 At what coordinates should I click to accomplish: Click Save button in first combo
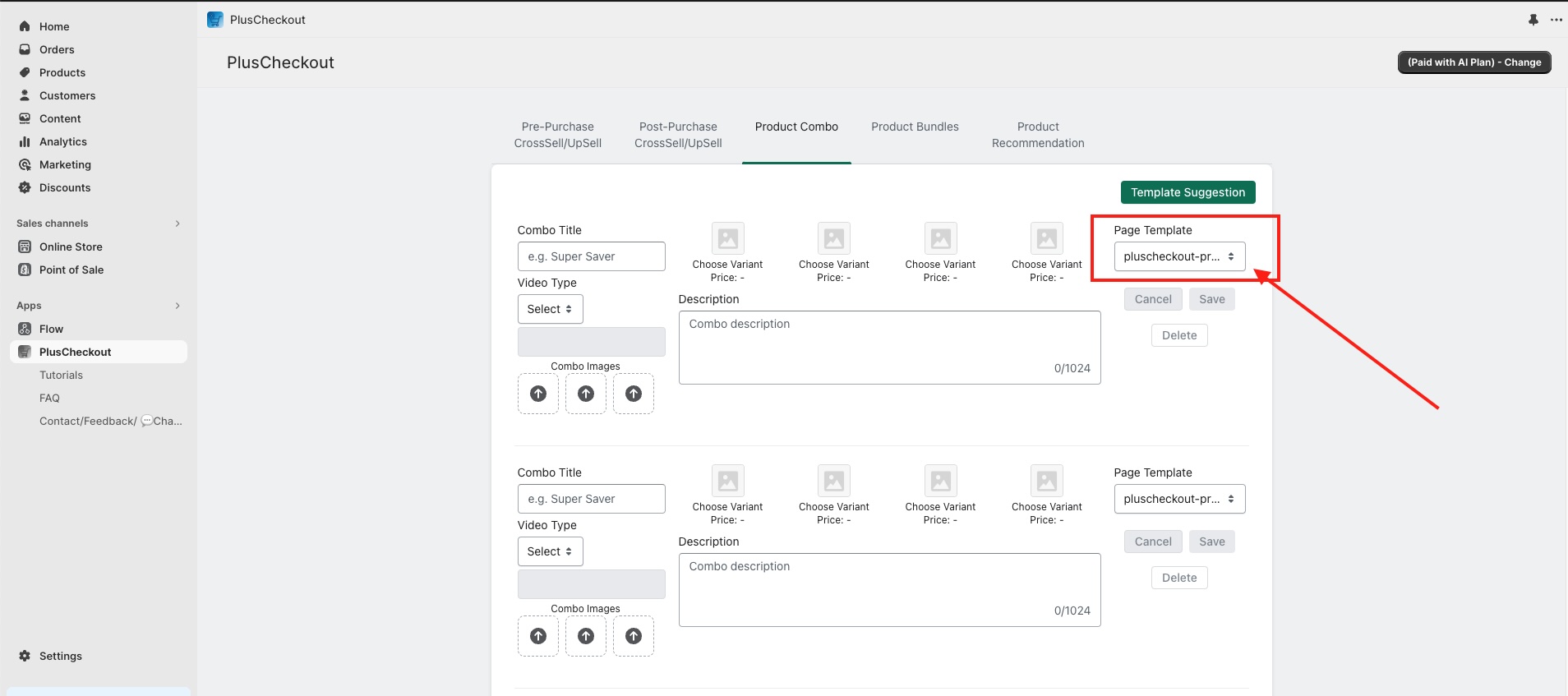point(1211,299)
